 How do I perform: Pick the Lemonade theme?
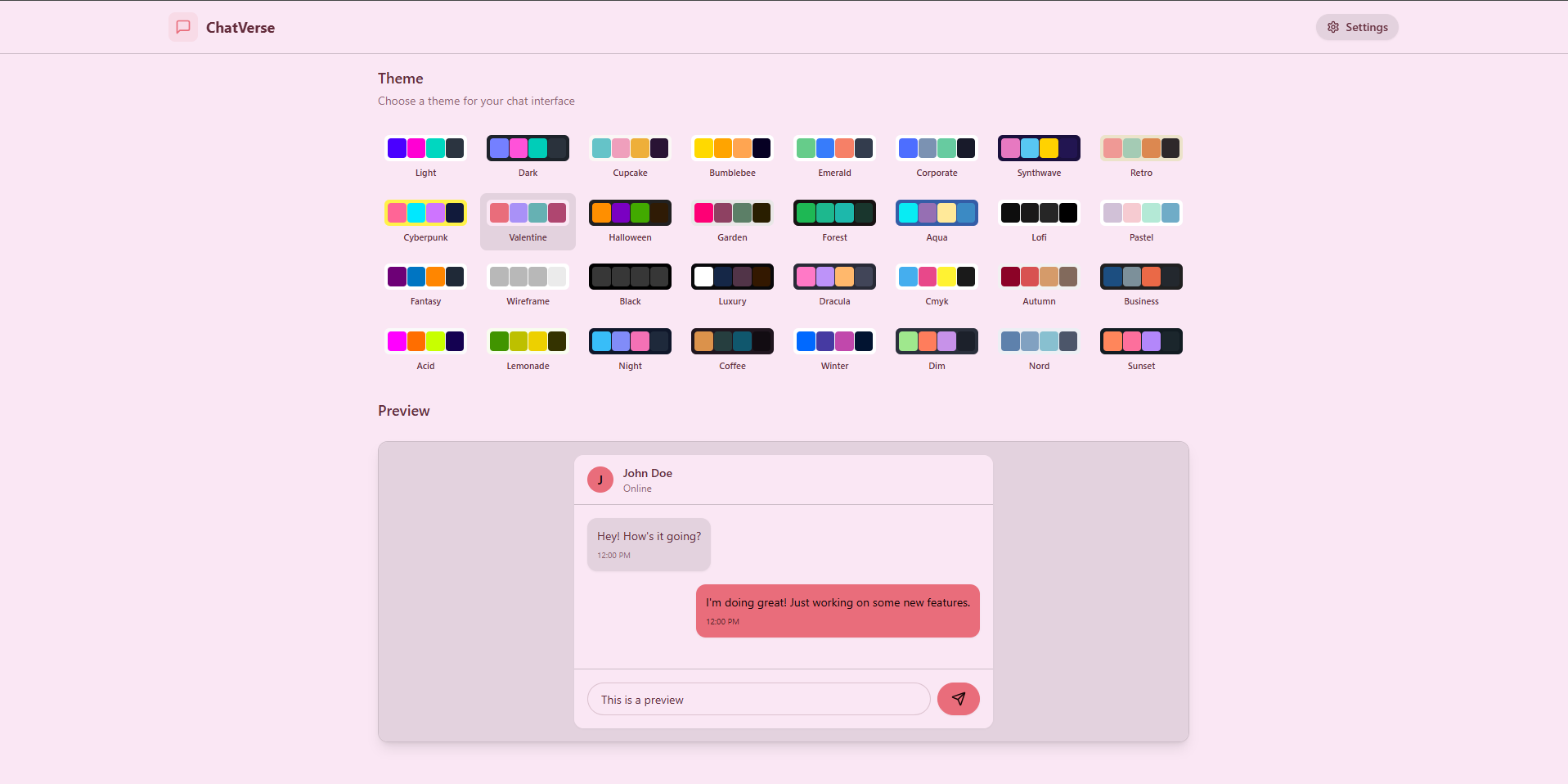pyautogui.click(x=528, y=350)
